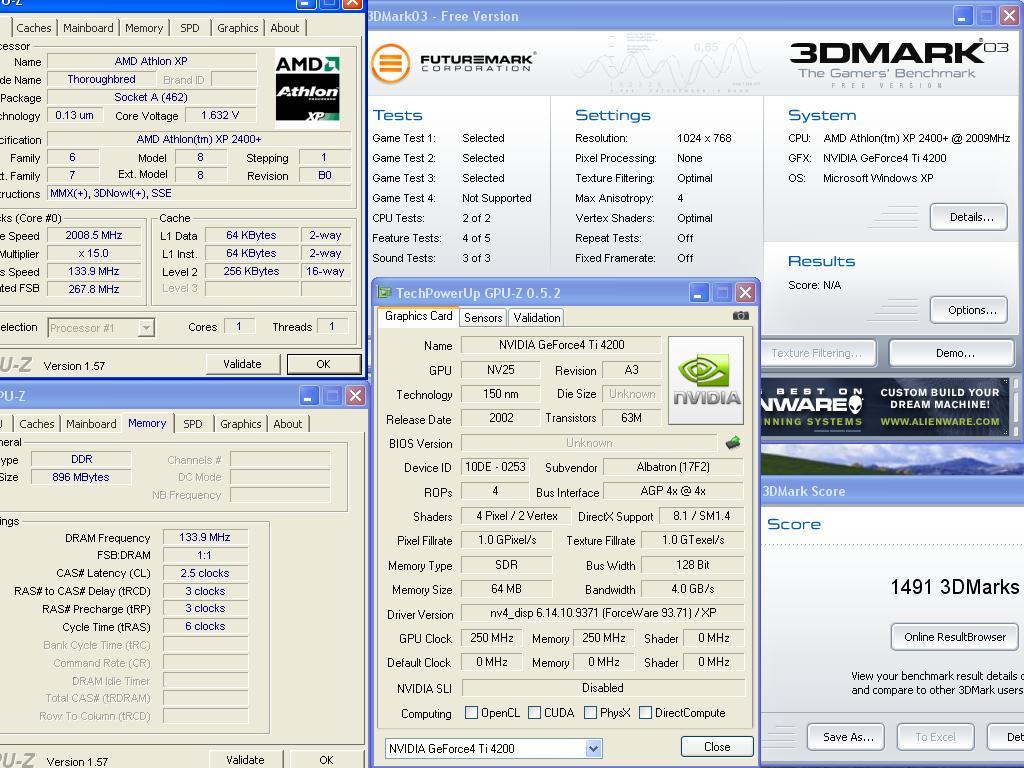Minimize the CPU-Z Memory window

[x=309, y=396]
